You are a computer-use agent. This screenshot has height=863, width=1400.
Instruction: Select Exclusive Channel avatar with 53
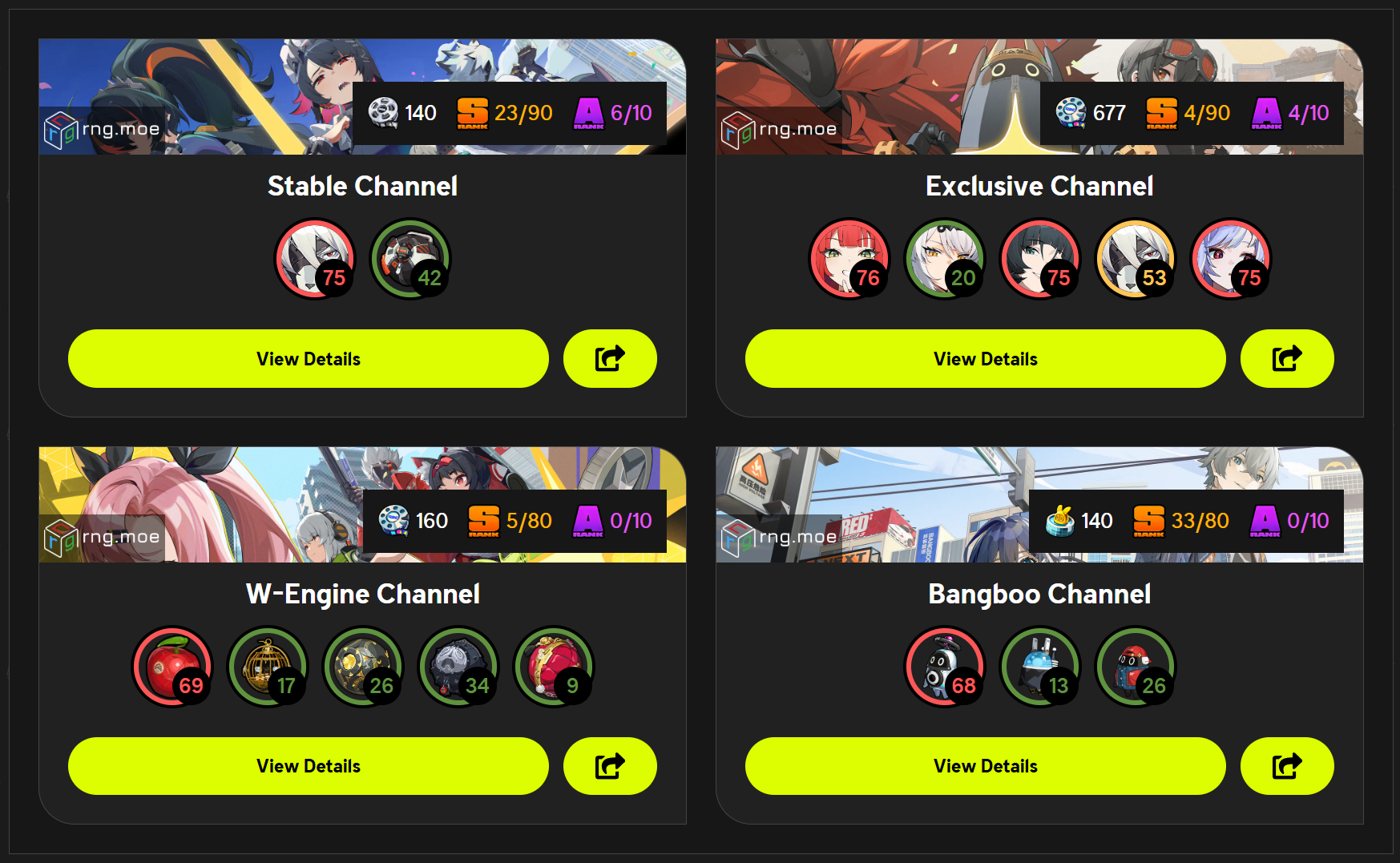coord(1136,259)
